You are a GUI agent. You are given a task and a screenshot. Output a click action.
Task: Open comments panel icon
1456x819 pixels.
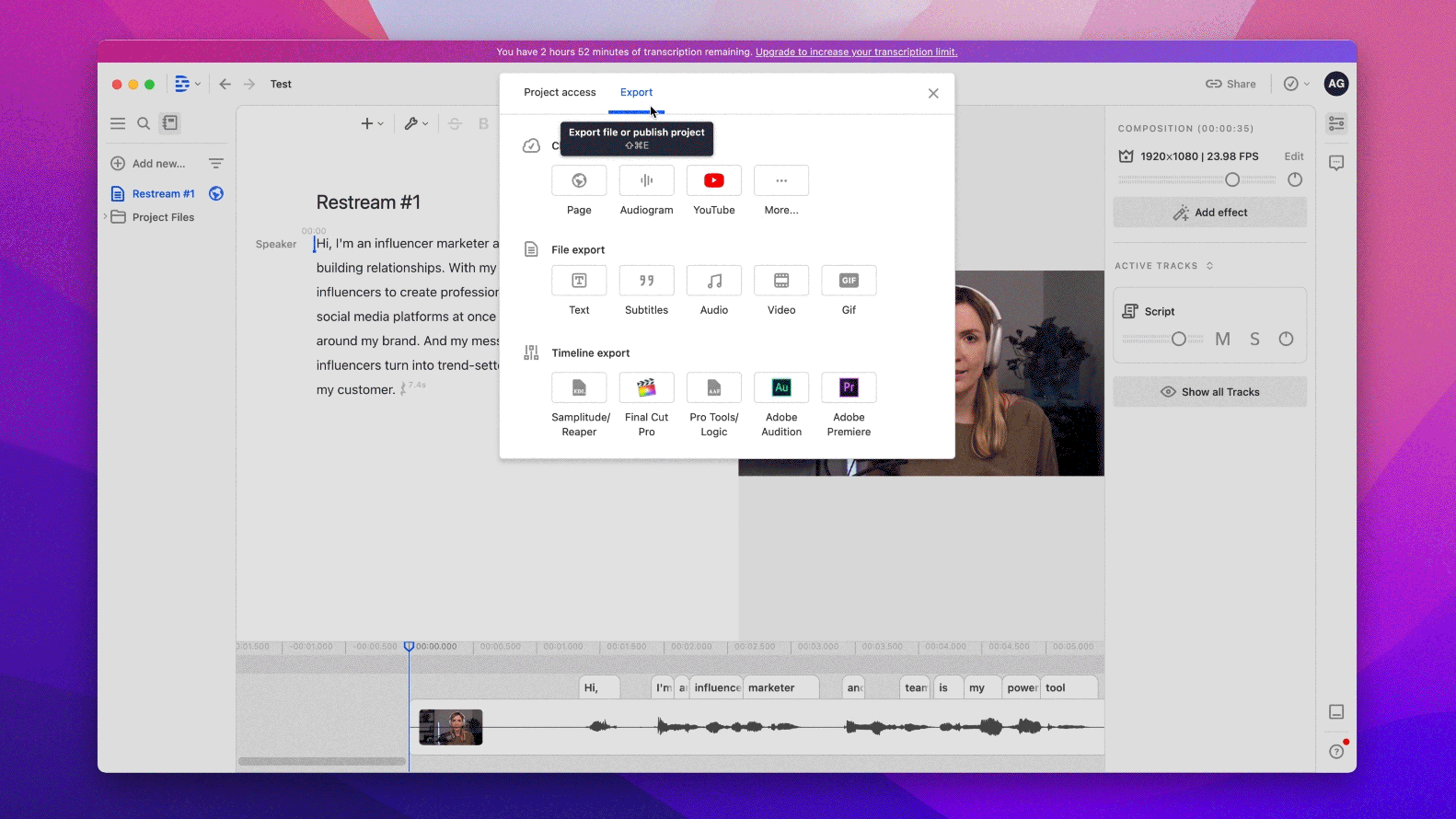point(1336,163)
